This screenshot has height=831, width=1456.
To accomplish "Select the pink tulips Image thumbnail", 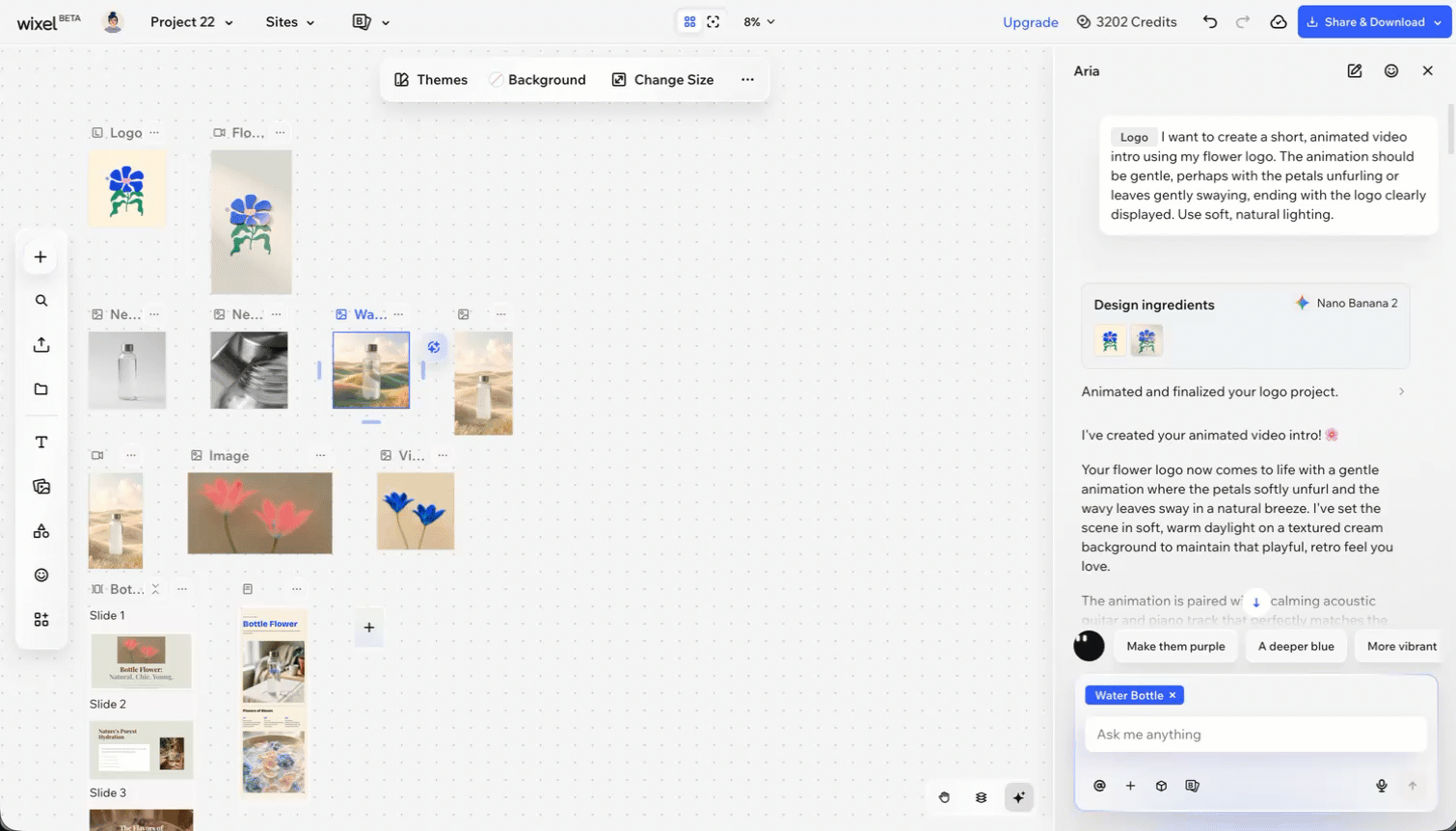I will 259,513.
